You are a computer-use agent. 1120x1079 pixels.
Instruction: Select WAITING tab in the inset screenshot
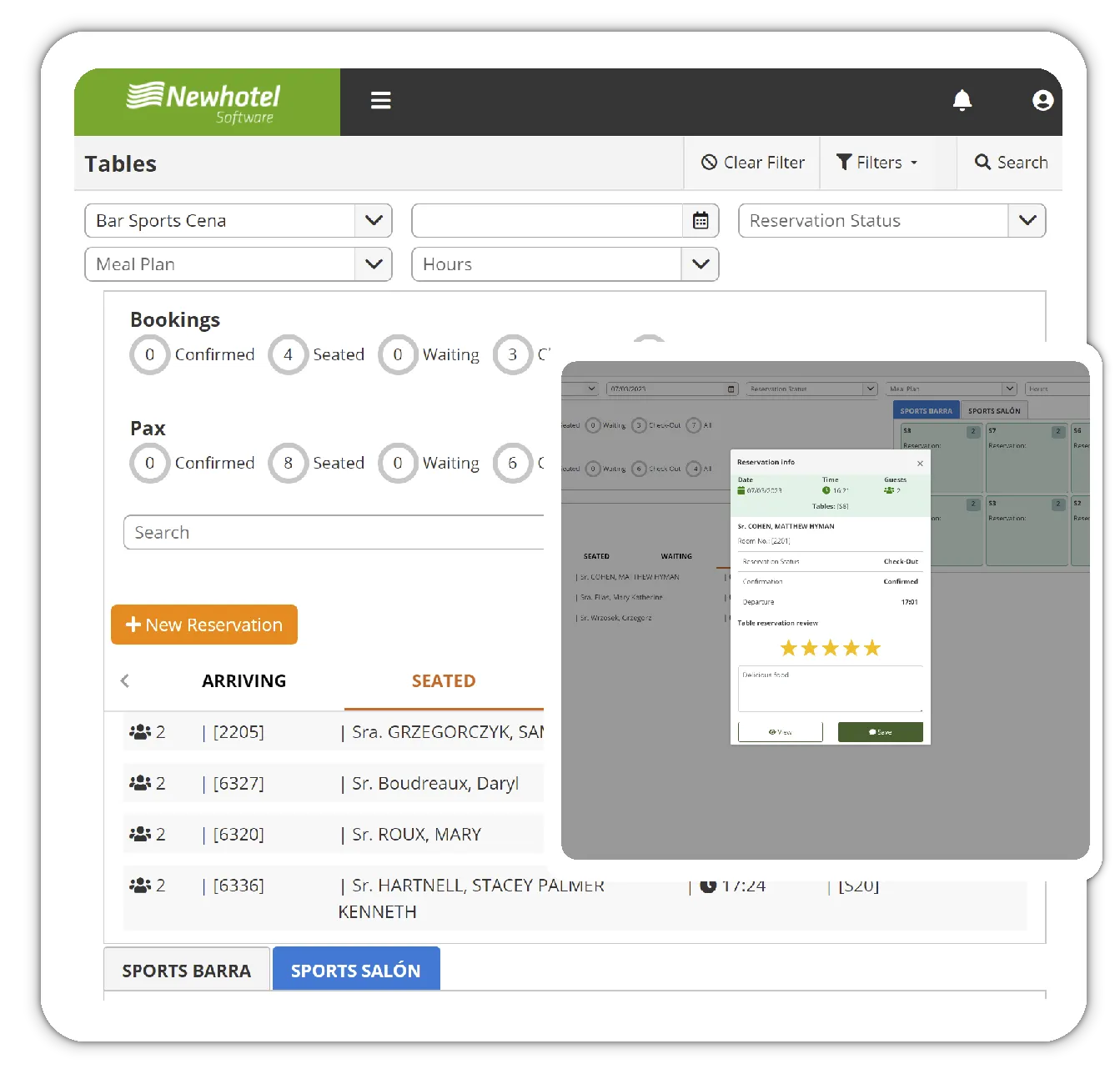pos(676,556)
